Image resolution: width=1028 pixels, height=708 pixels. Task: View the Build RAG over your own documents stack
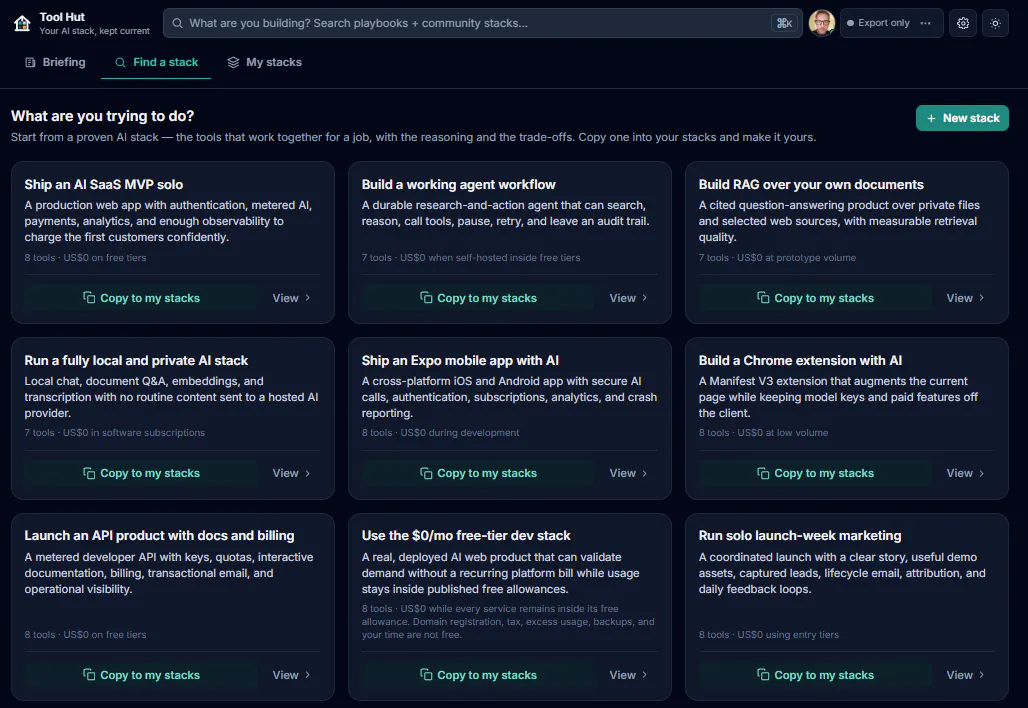click(965, 298)
